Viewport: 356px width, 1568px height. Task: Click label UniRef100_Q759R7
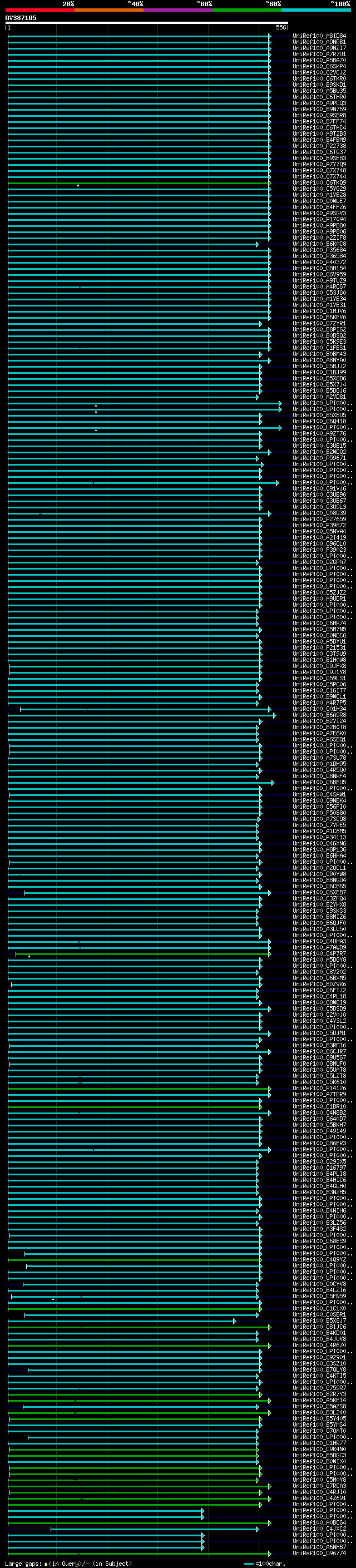click(319, 1388)
